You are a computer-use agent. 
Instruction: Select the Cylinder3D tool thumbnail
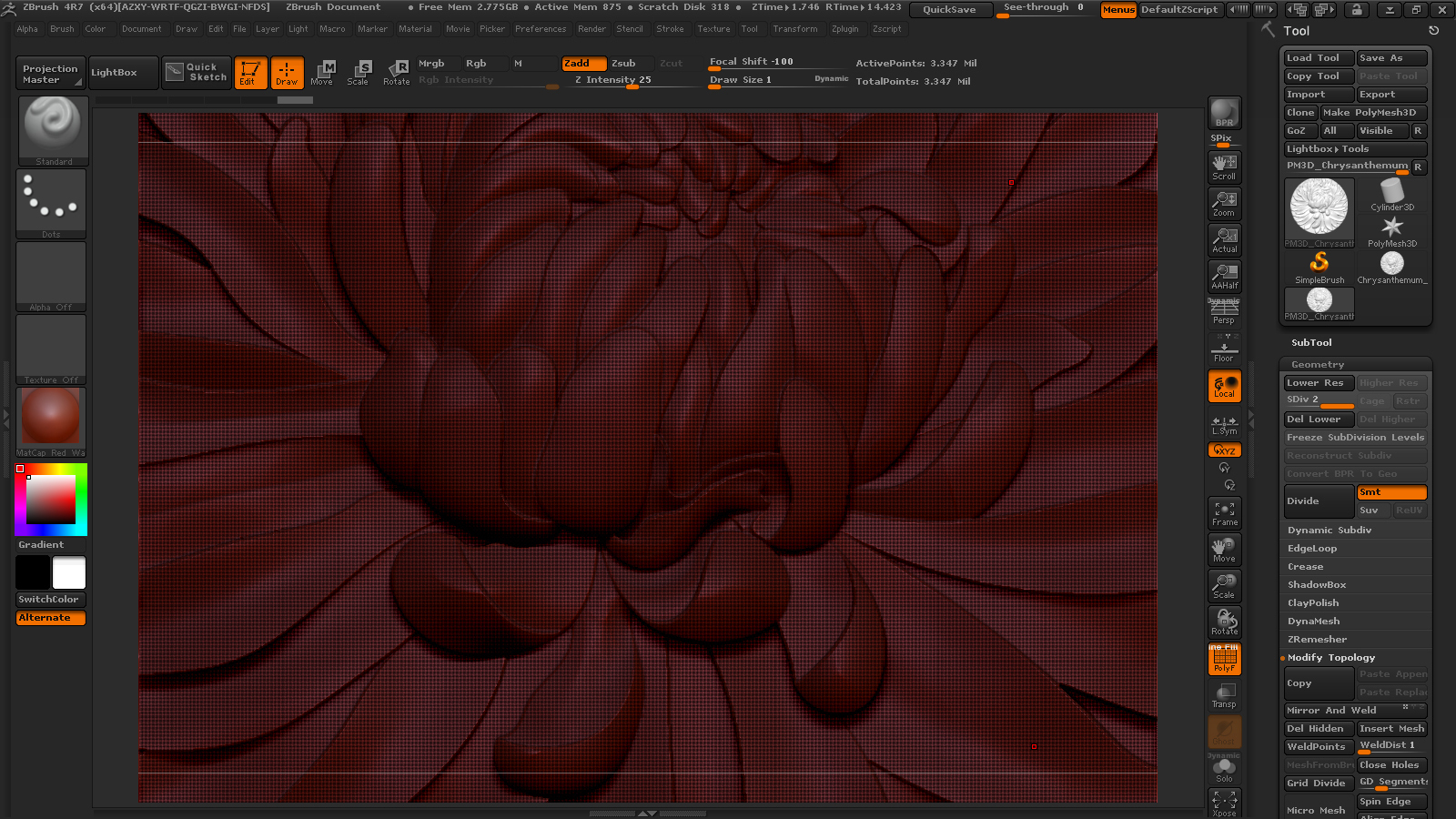[1392, 195]
